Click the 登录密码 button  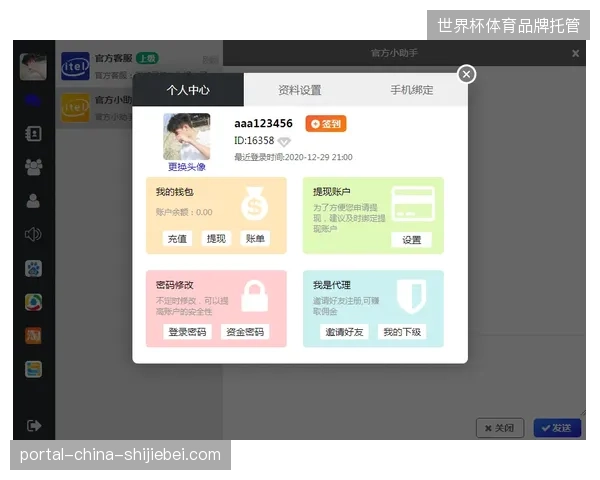tap(187, 332)
